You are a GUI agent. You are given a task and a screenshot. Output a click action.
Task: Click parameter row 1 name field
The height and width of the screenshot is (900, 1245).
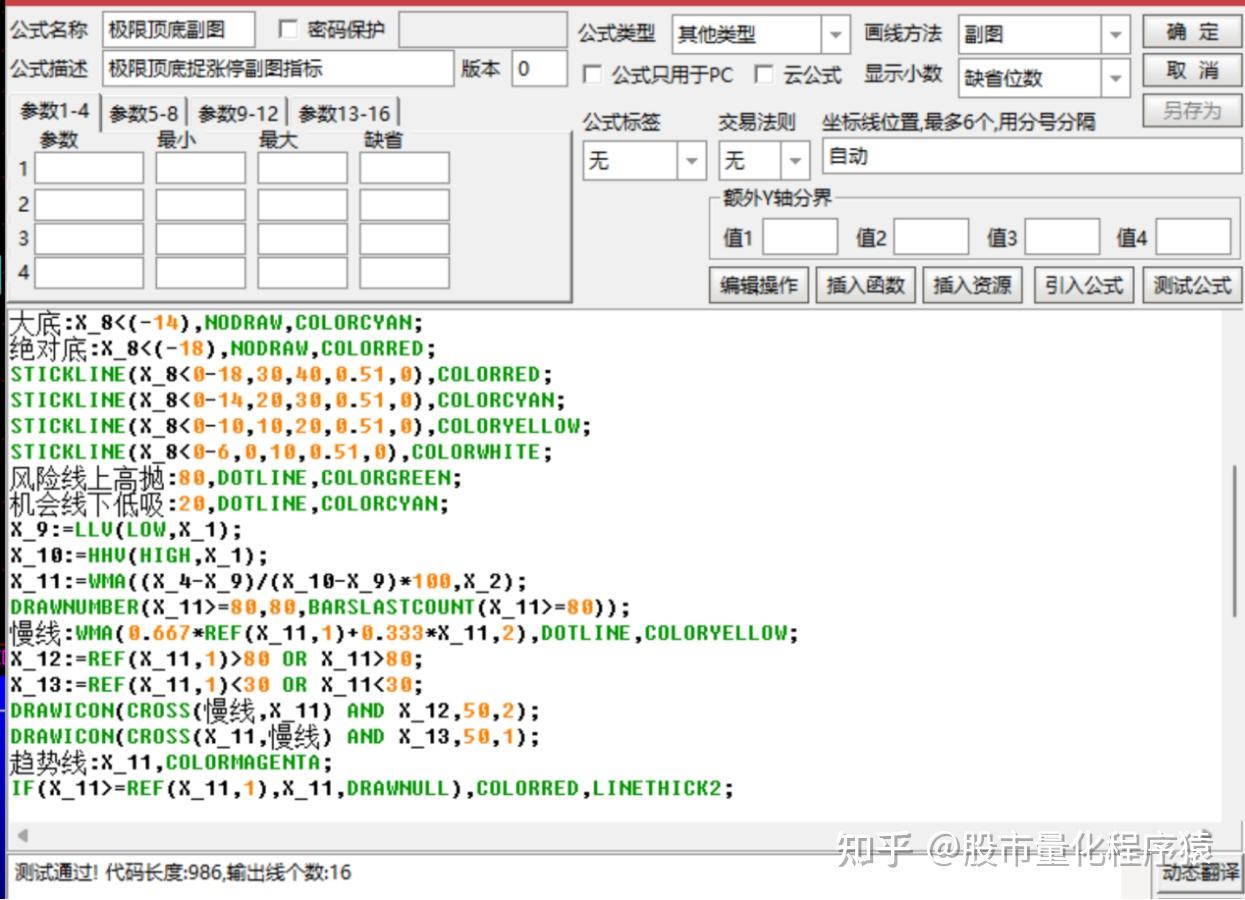[89, 168]
